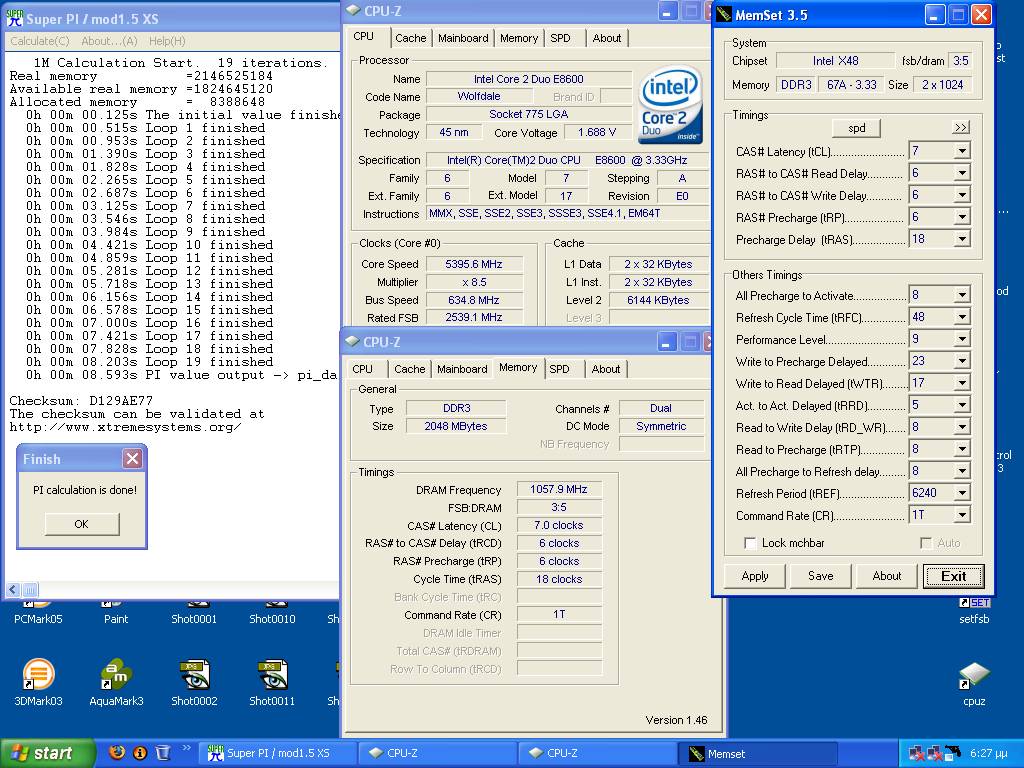Open Performance Level dropdown
The image size is (1024, 768).
coord(962,340)
